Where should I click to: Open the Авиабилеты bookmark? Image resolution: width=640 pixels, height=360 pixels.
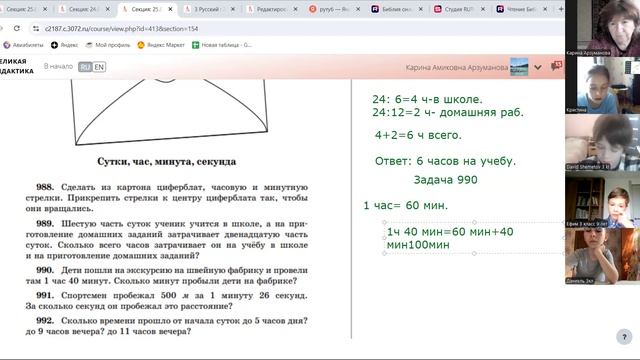pos(23,45)
